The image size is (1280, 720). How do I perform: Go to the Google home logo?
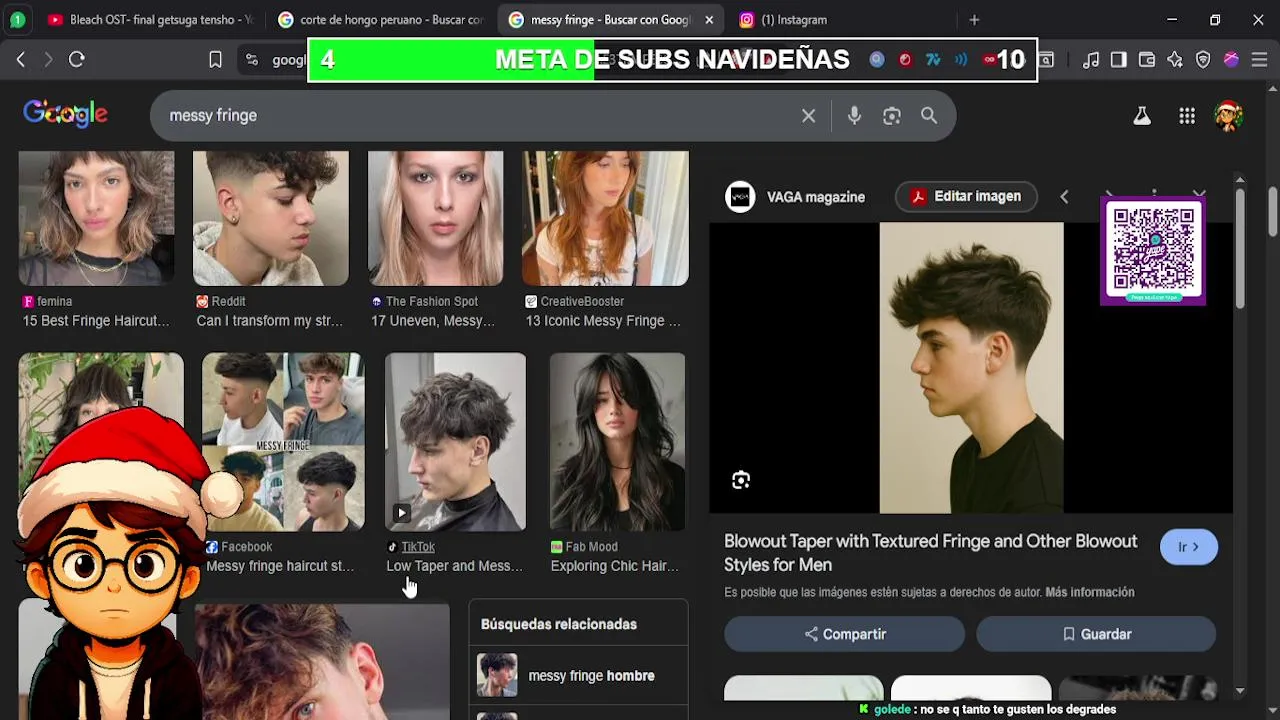65,114
